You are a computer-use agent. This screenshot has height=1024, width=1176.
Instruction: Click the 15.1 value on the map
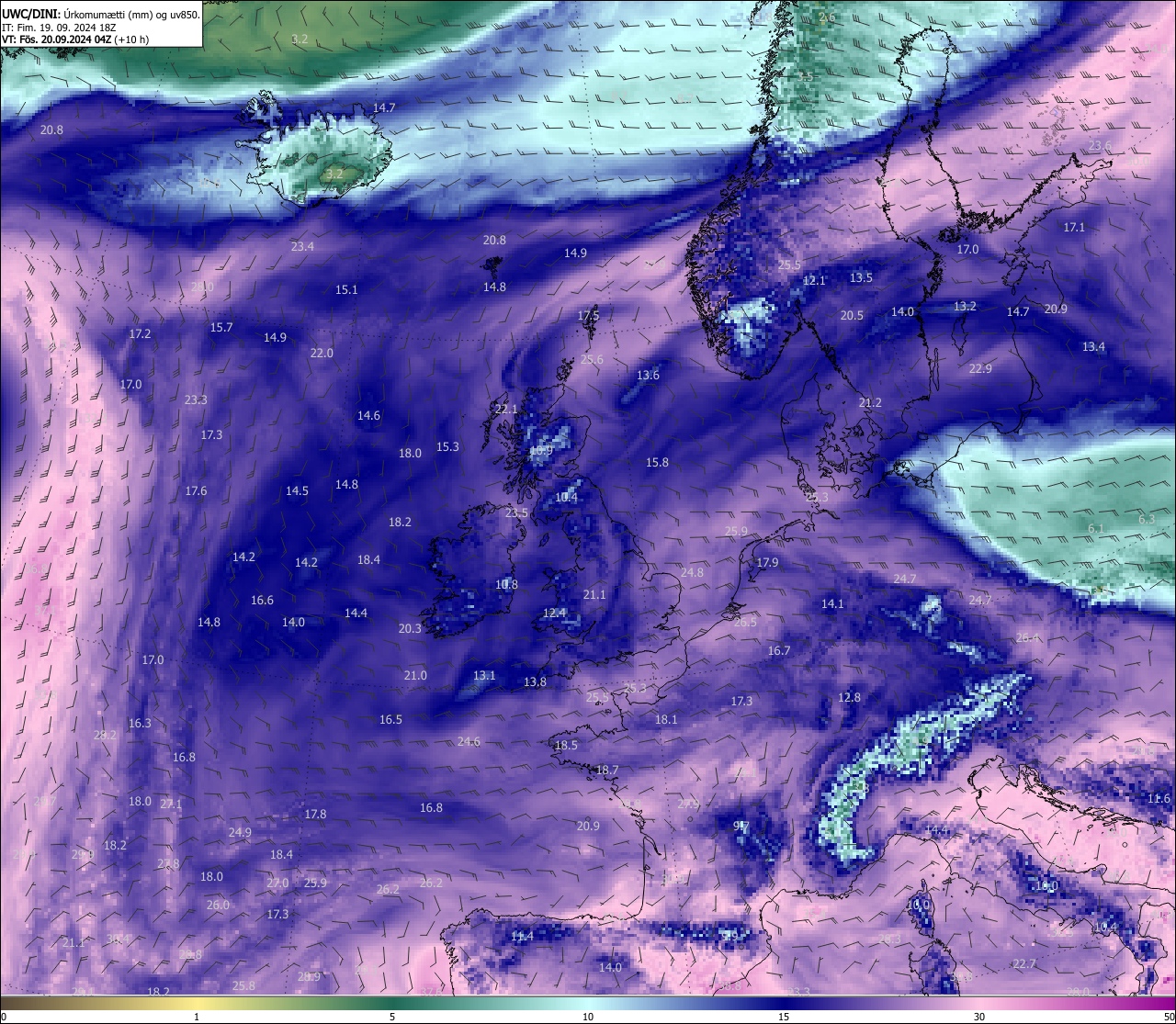point(346,289)
